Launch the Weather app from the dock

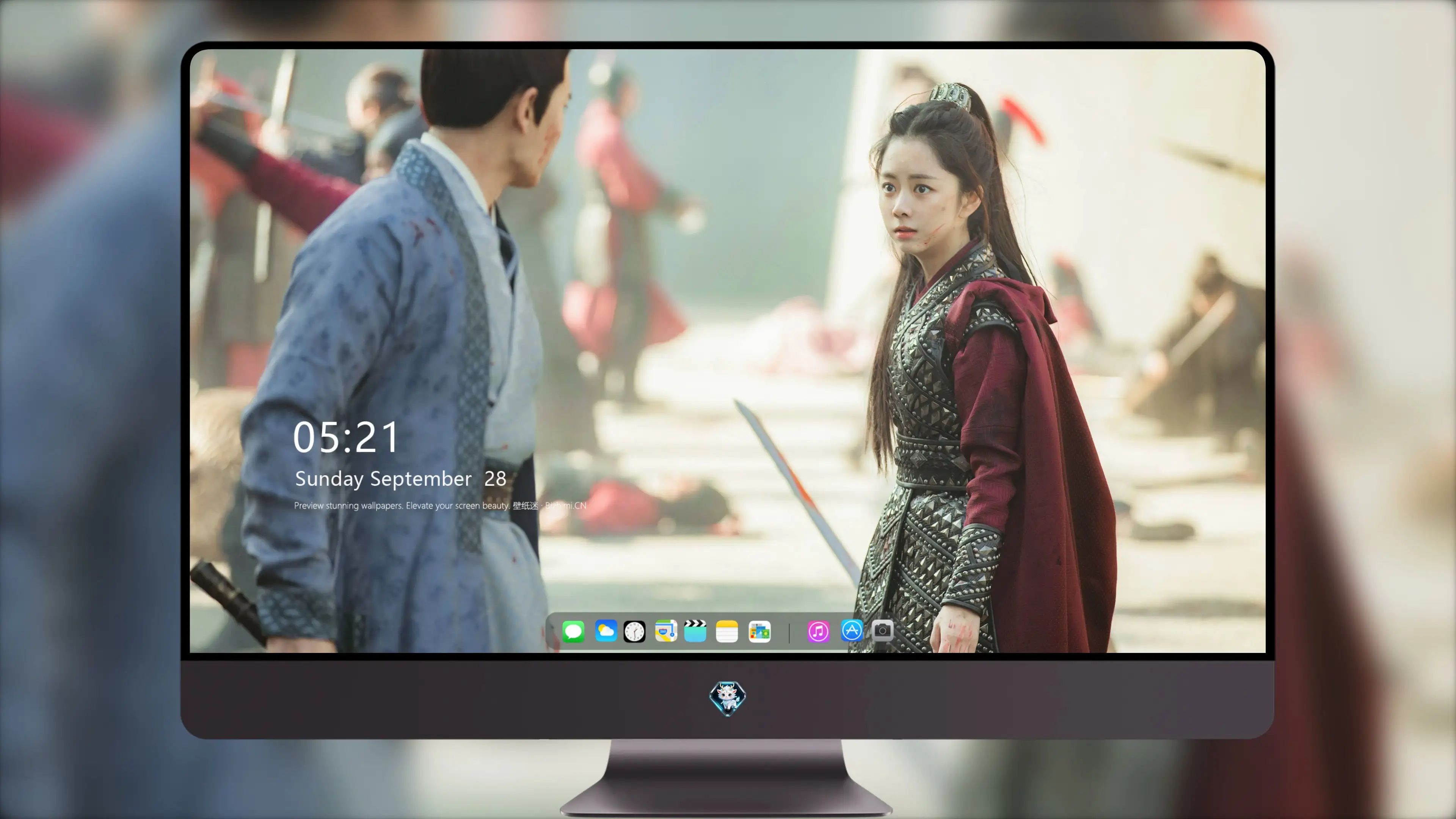[606, 631]
